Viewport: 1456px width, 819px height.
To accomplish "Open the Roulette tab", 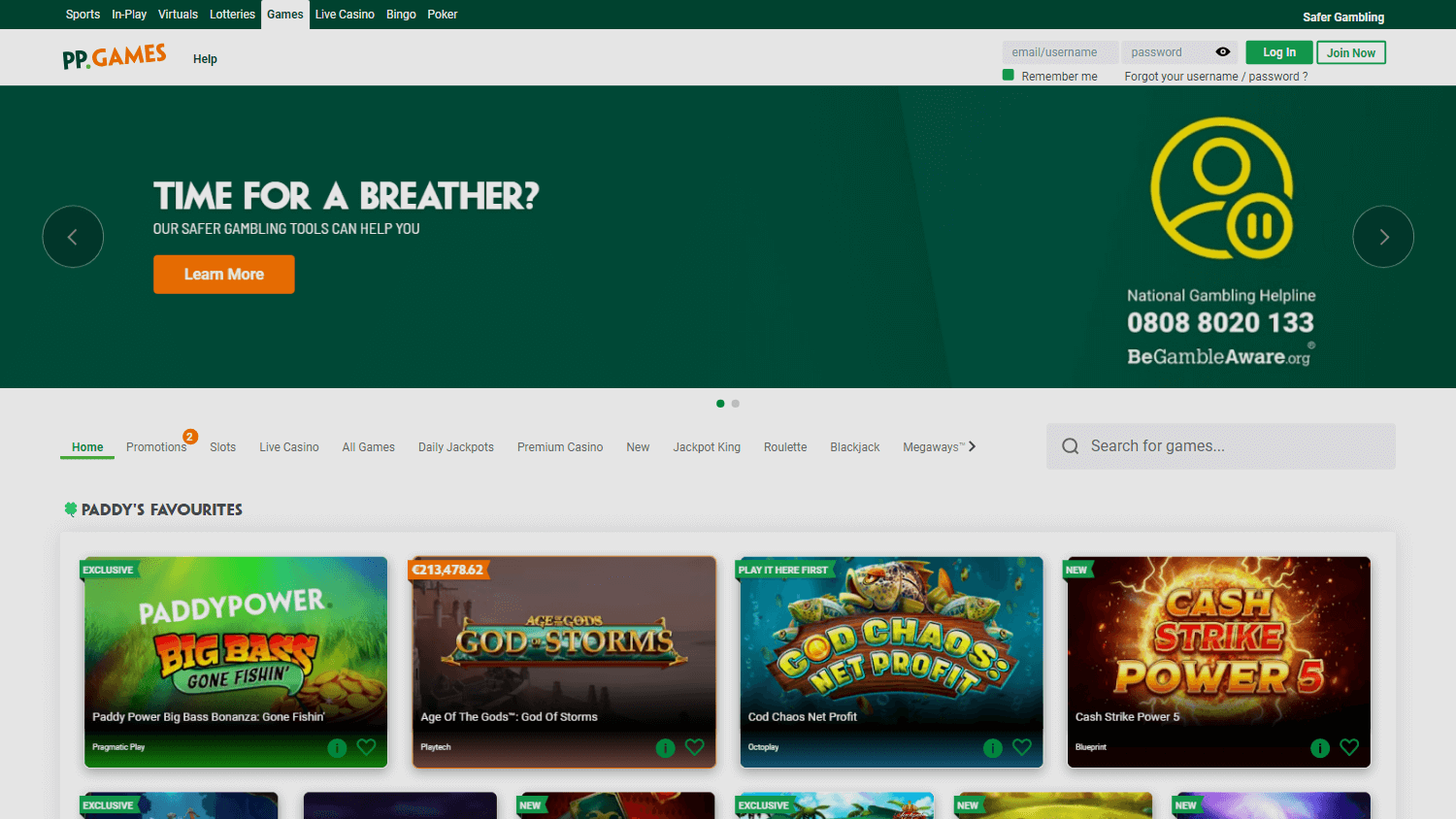I will (x=785, y=447).
